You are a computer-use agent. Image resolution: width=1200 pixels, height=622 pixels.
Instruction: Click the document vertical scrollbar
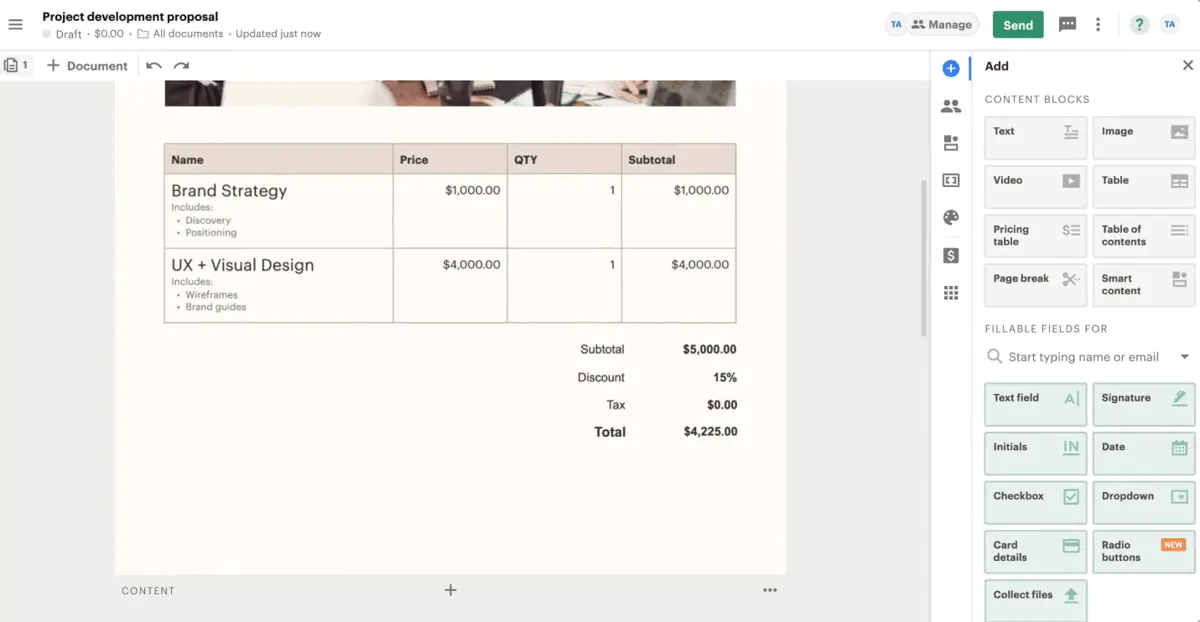[923, 258]
